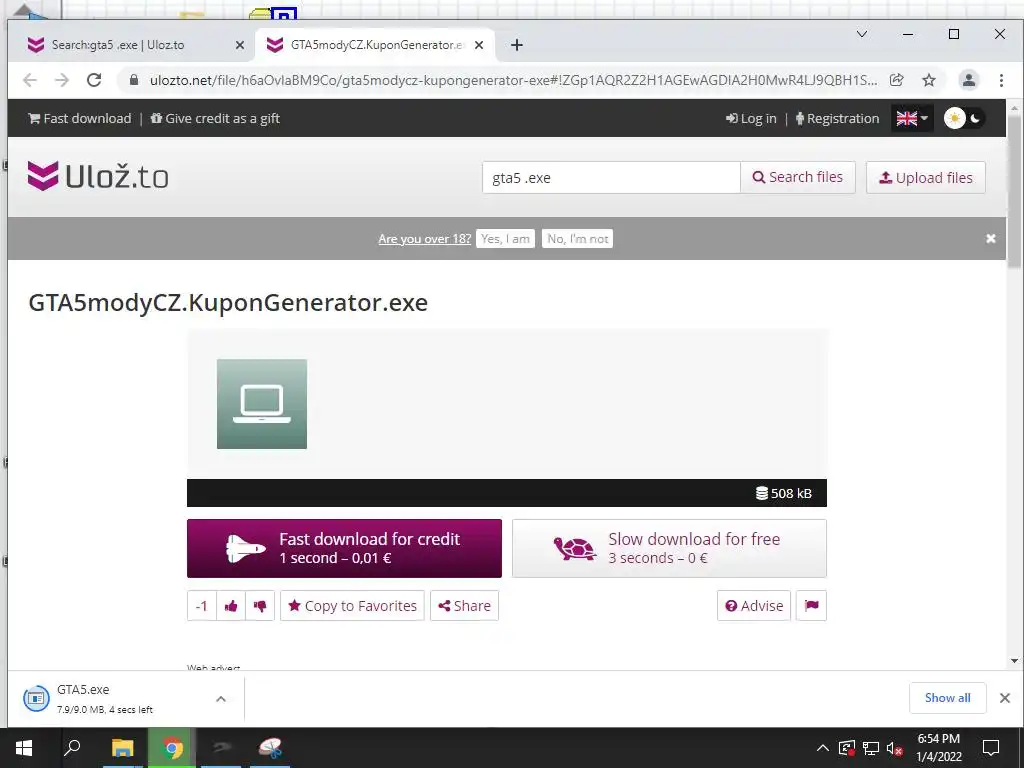The height and width of the screenshot is (768, 1024).
Task: Click the Chrome taskbar icon
Action: tap(172, 748)
